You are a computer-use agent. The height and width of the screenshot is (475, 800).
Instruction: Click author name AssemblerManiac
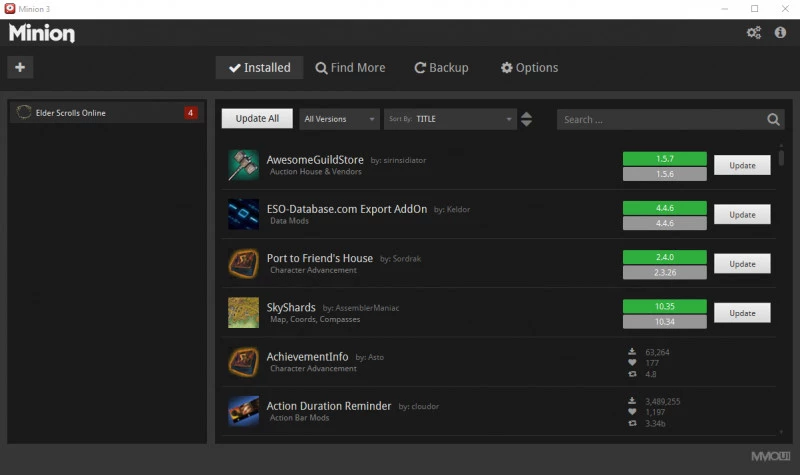pyautogui.click(x=367, y=308)
